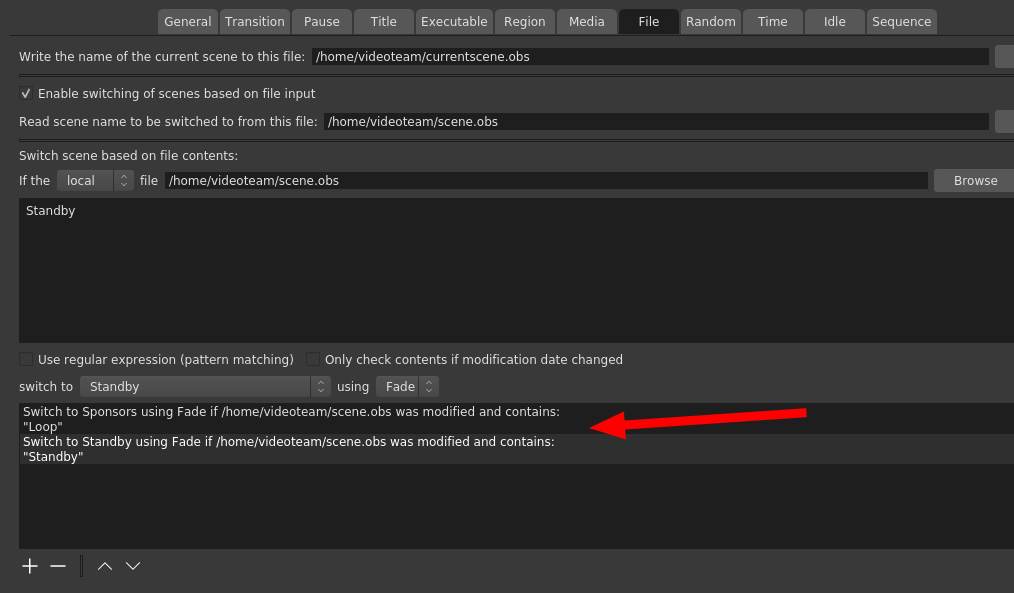Switch to the Transition tab
The width and height of the screenshot is (1014, 593).
point(255,22)
